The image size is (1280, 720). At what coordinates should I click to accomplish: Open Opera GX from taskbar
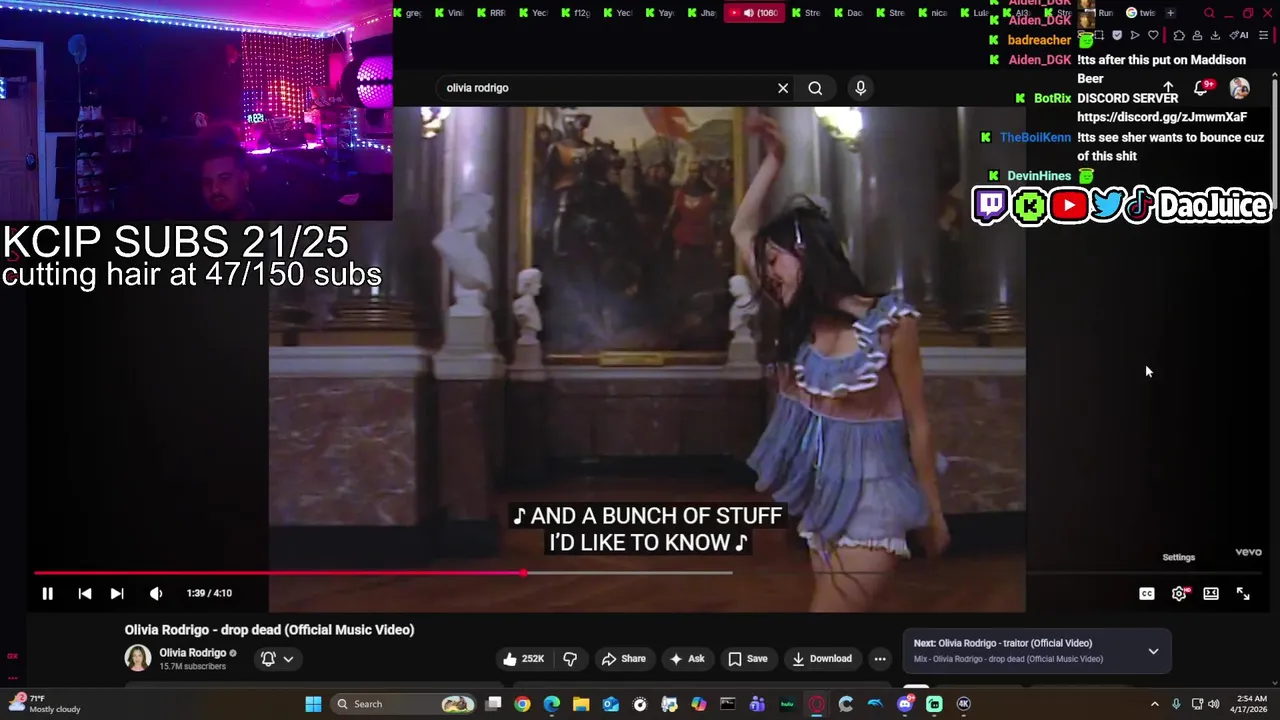tap(817, 704)
